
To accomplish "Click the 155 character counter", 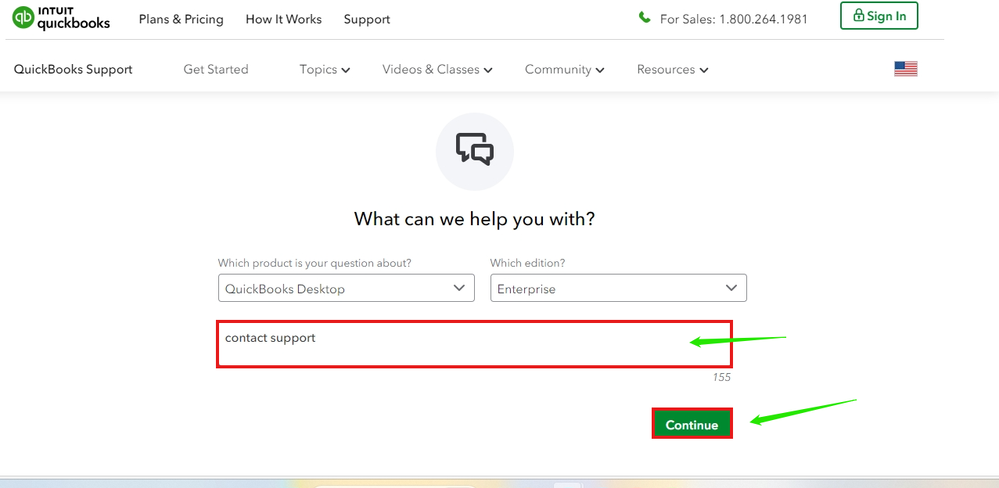I will point(721,377).
